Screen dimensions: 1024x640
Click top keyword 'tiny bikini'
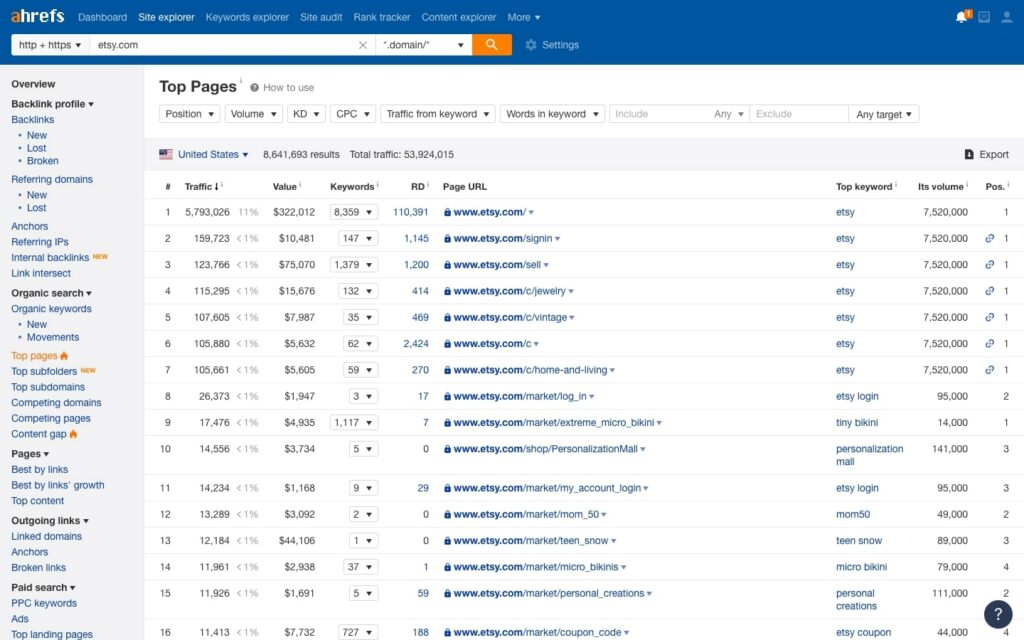click(x=857, y=423)
